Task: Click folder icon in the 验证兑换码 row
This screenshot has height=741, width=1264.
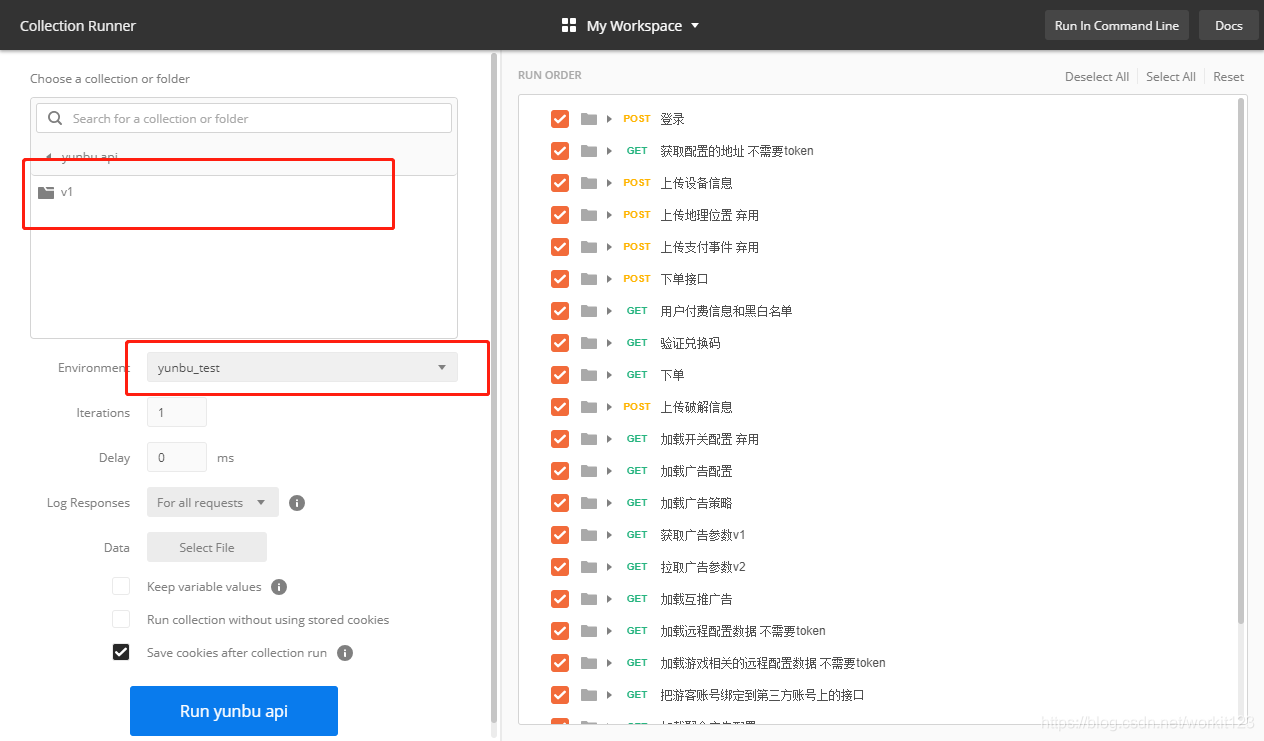Action: coord(588,343)
